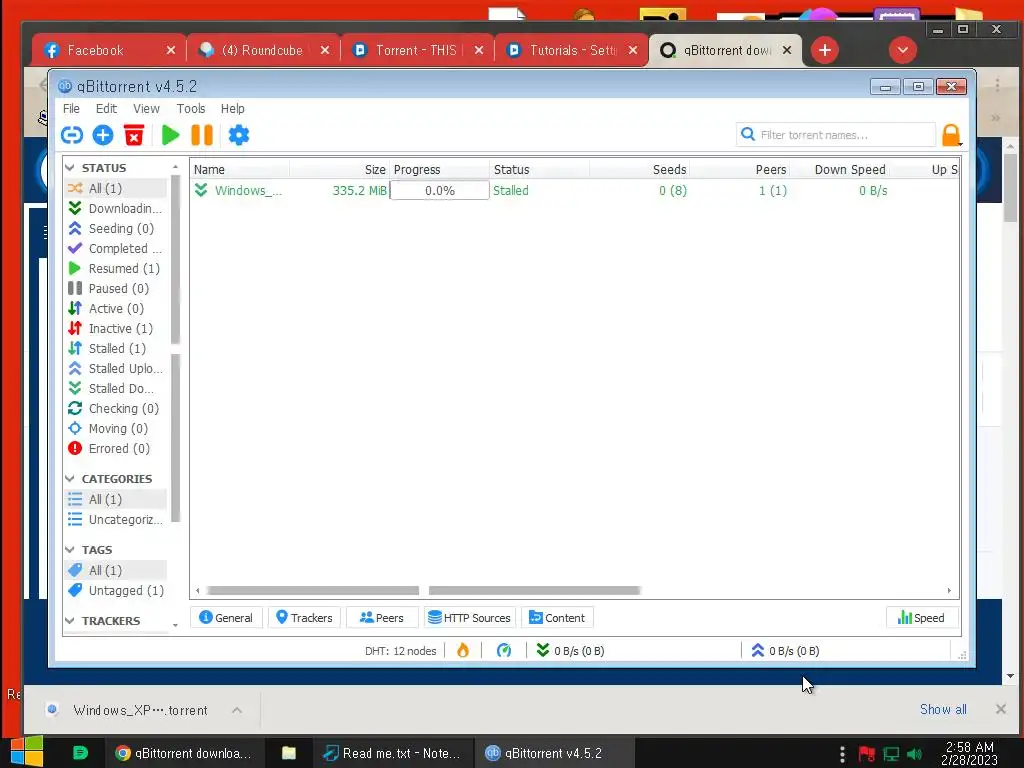
Task: Select the Seeding (0) status filter
Action: point(115,229)
